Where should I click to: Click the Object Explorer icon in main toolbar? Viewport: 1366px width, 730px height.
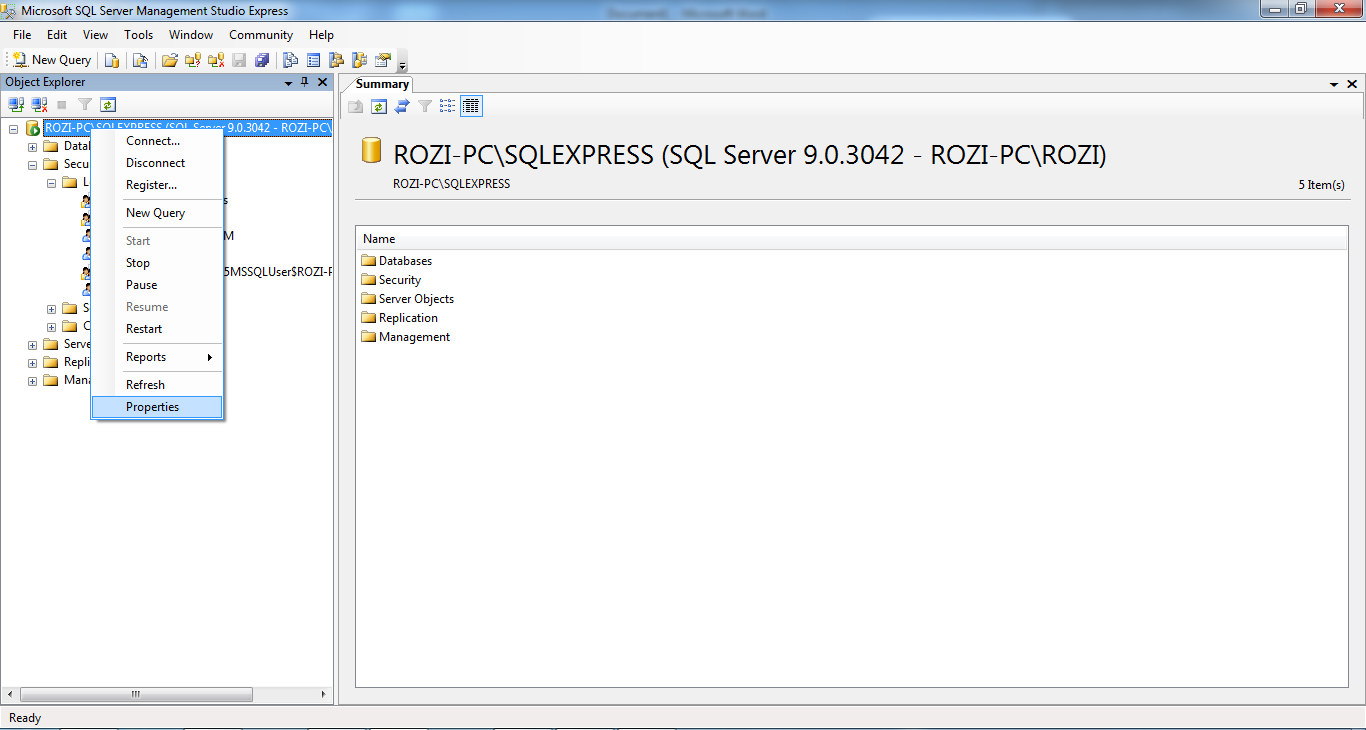tap(336, 60)
